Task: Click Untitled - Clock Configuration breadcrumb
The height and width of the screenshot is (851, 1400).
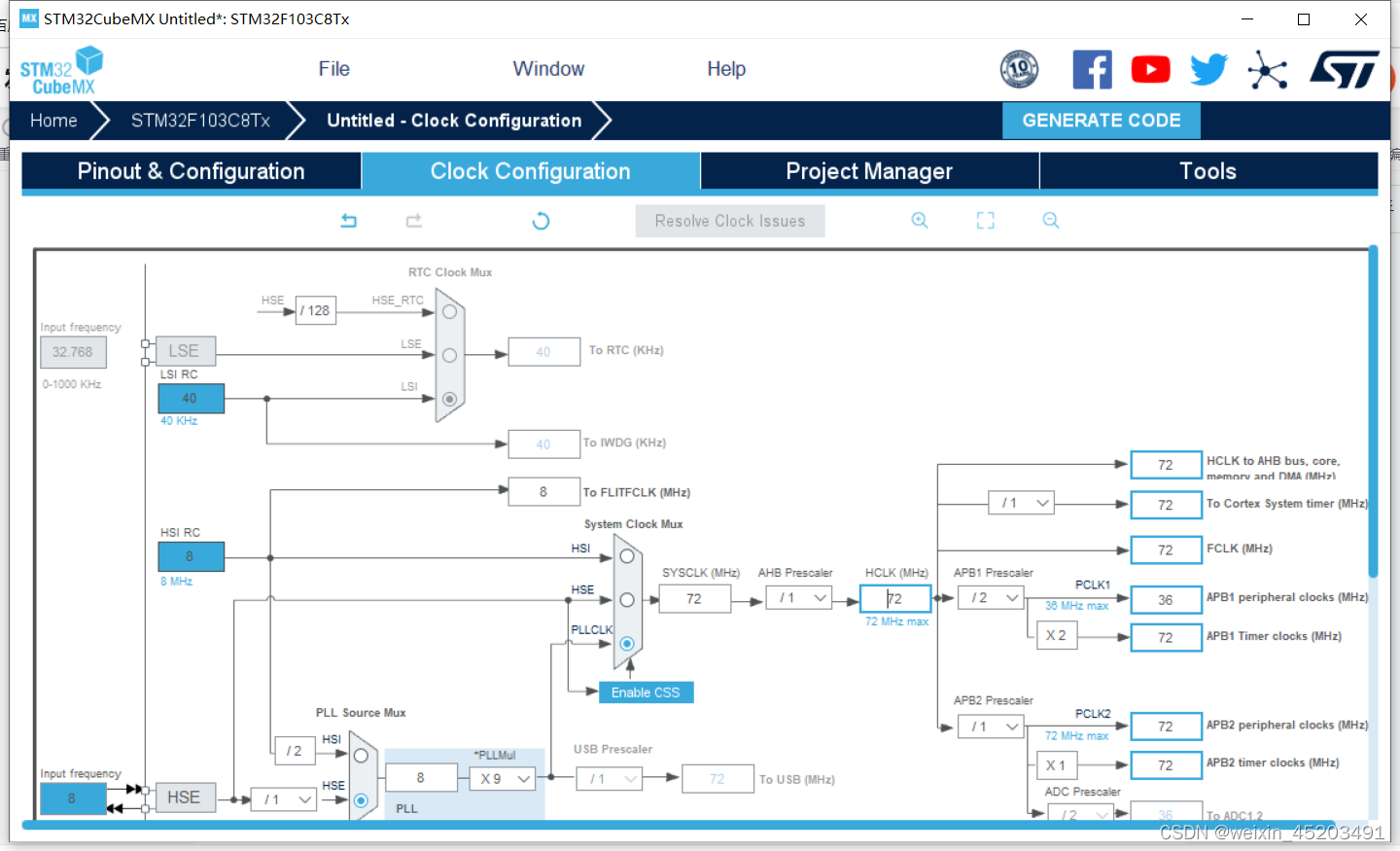Action: pos(454,121)
